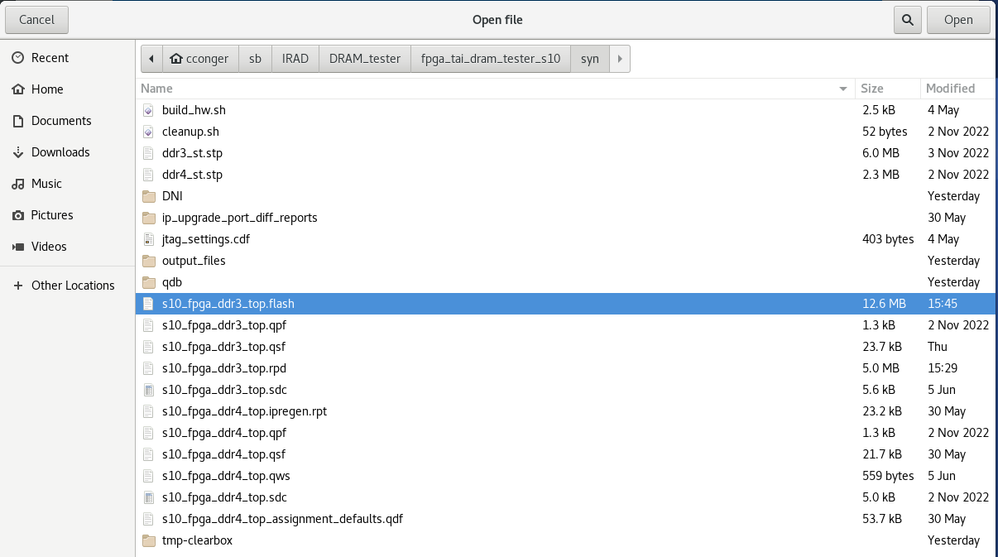Click the 23.2 kB size cell
Viewport: 998px width, 557px height.
pos(882,411)
